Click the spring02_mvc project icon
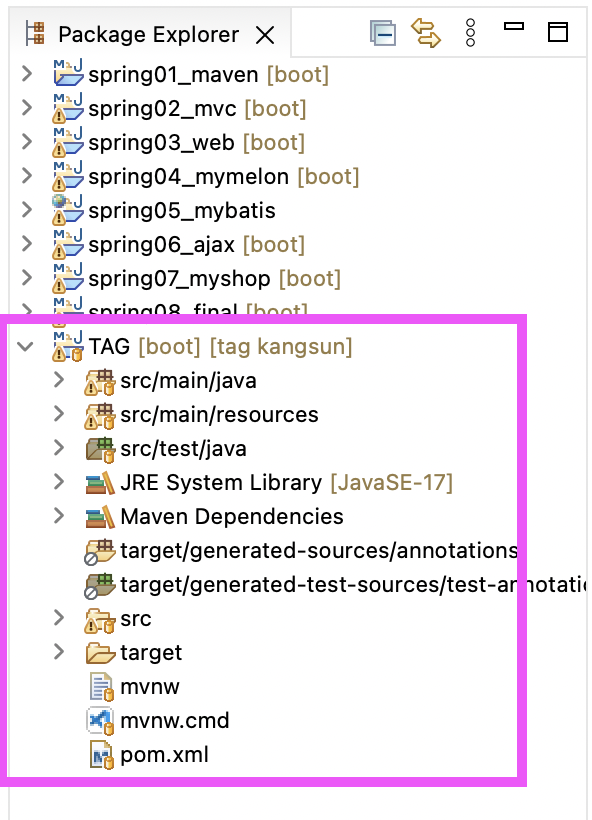Viewport: 592px width, 820px height. pos(68,108)
